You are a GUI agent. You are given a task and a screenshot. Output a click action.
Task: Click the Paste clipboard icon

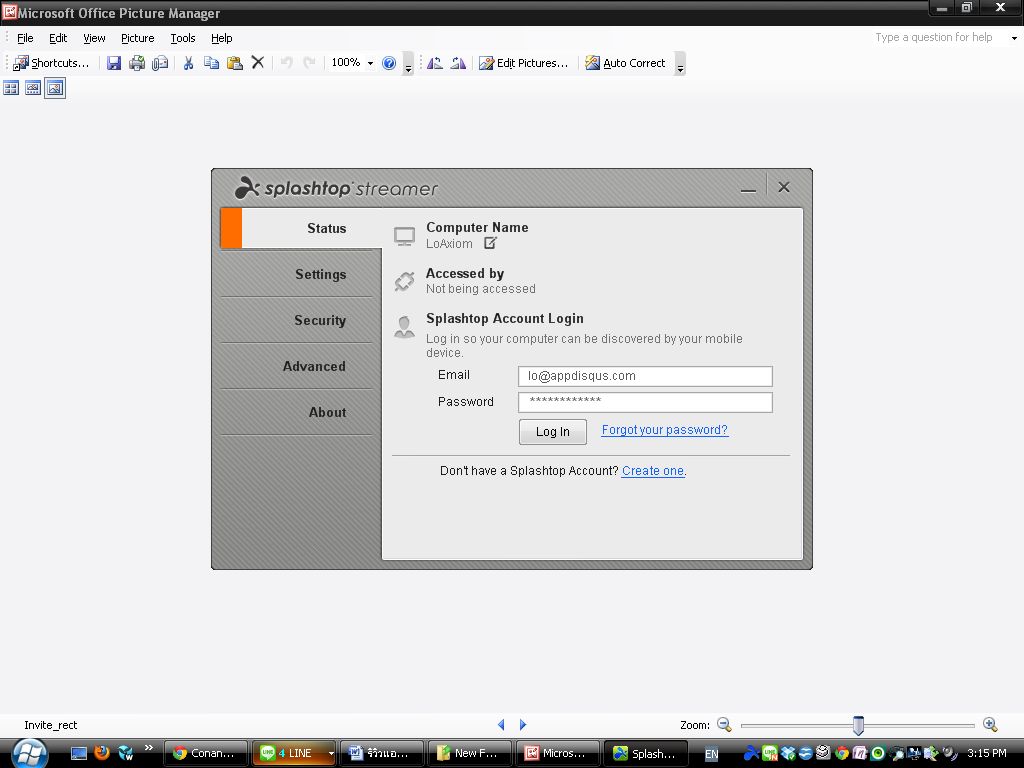pyautogui.click(x=234, y=63)
